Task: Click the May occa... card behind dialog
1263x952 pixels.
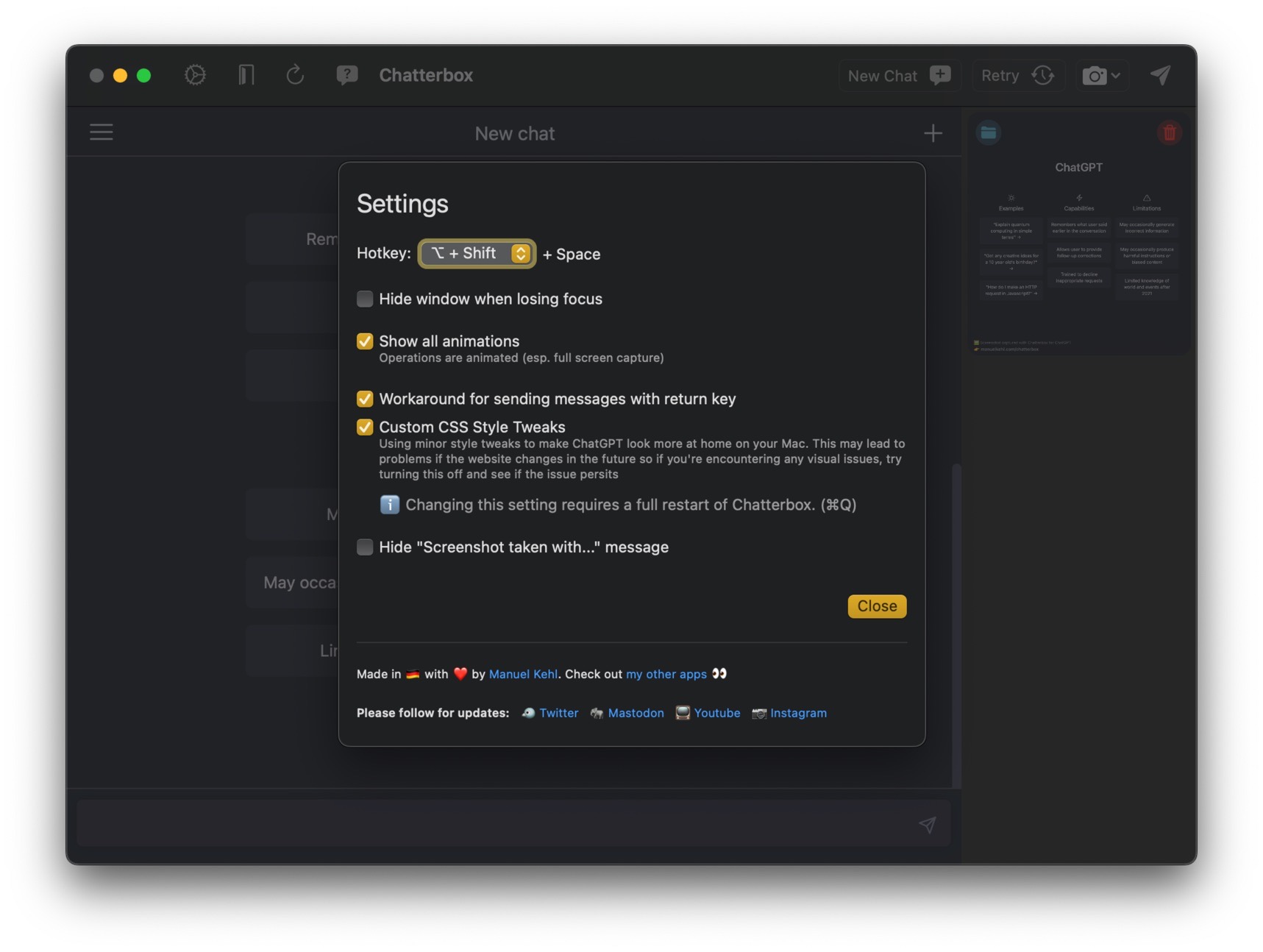Action: click(293, 583)
